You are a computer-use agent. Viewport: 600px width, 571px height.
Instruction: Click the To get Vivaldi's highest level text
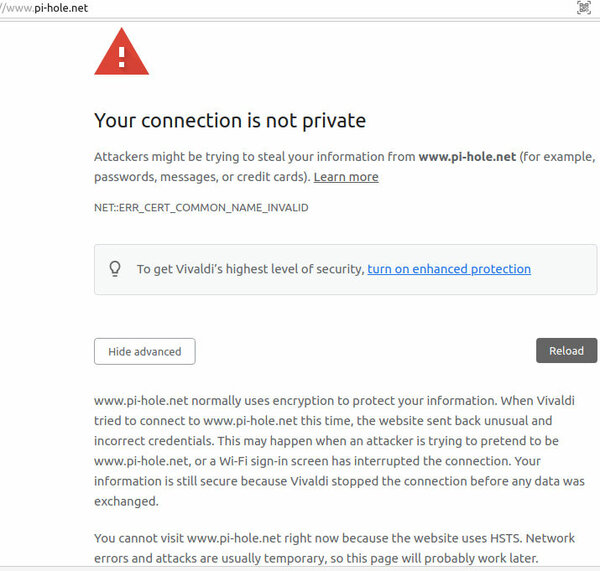251,269
